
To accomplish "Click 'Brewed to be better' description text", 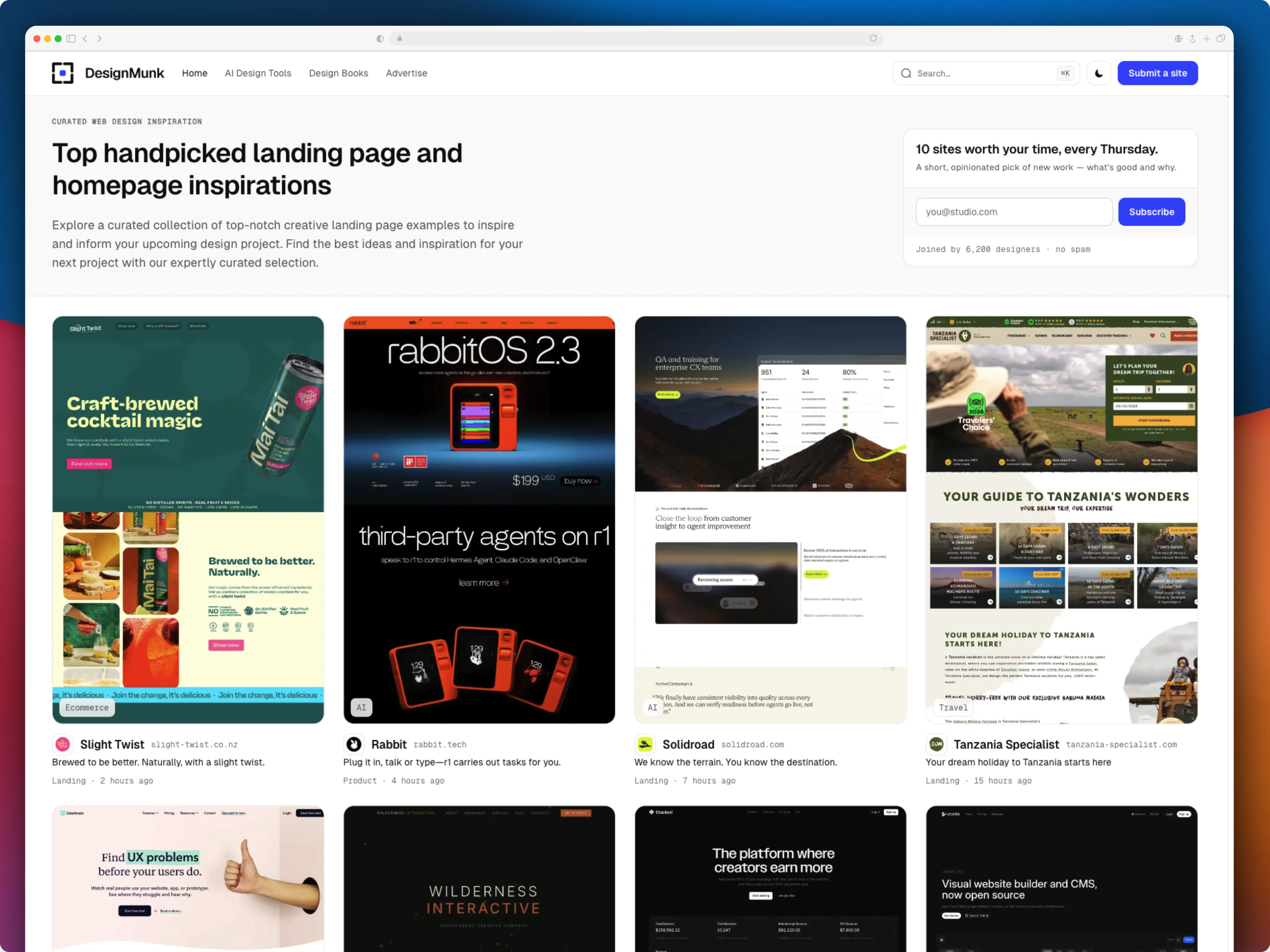I will click(x=158, y=762).
